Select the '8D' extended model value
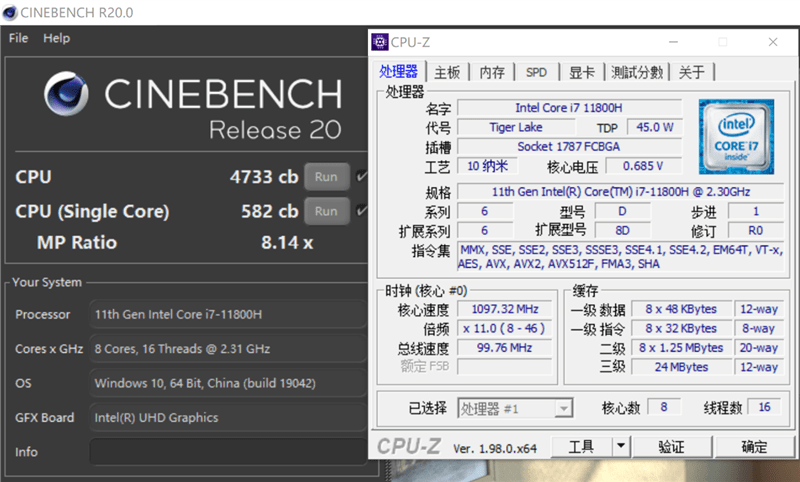Screen dimensions: 800x482 pos(622,231)
